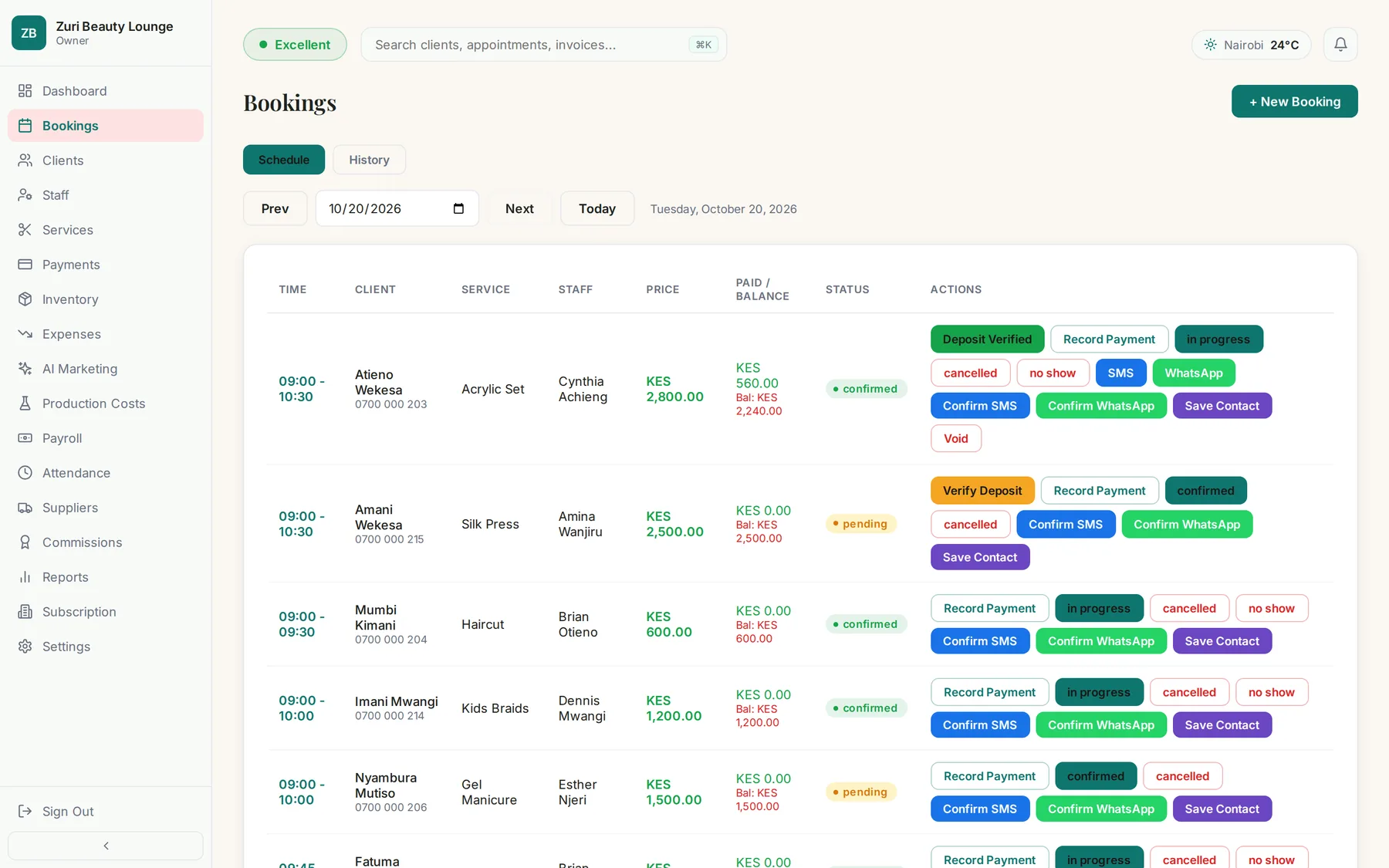Open Dashboard grid icon in sidebar

pos(25,91)
